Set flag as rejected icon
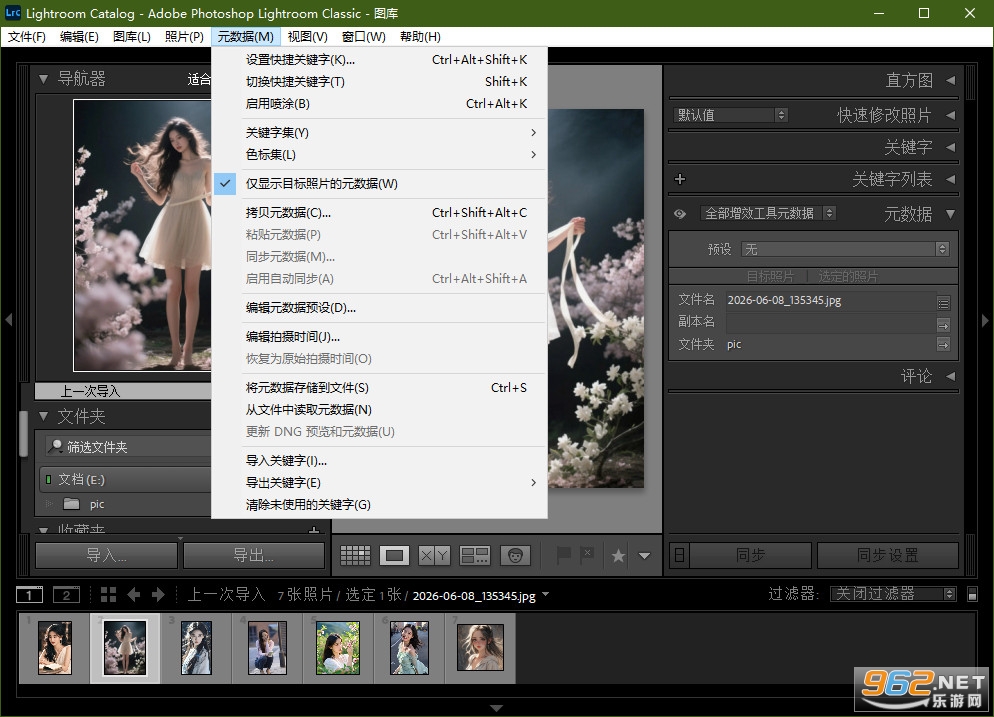Screen dimensions: 994x717 [x=587, y=556]
